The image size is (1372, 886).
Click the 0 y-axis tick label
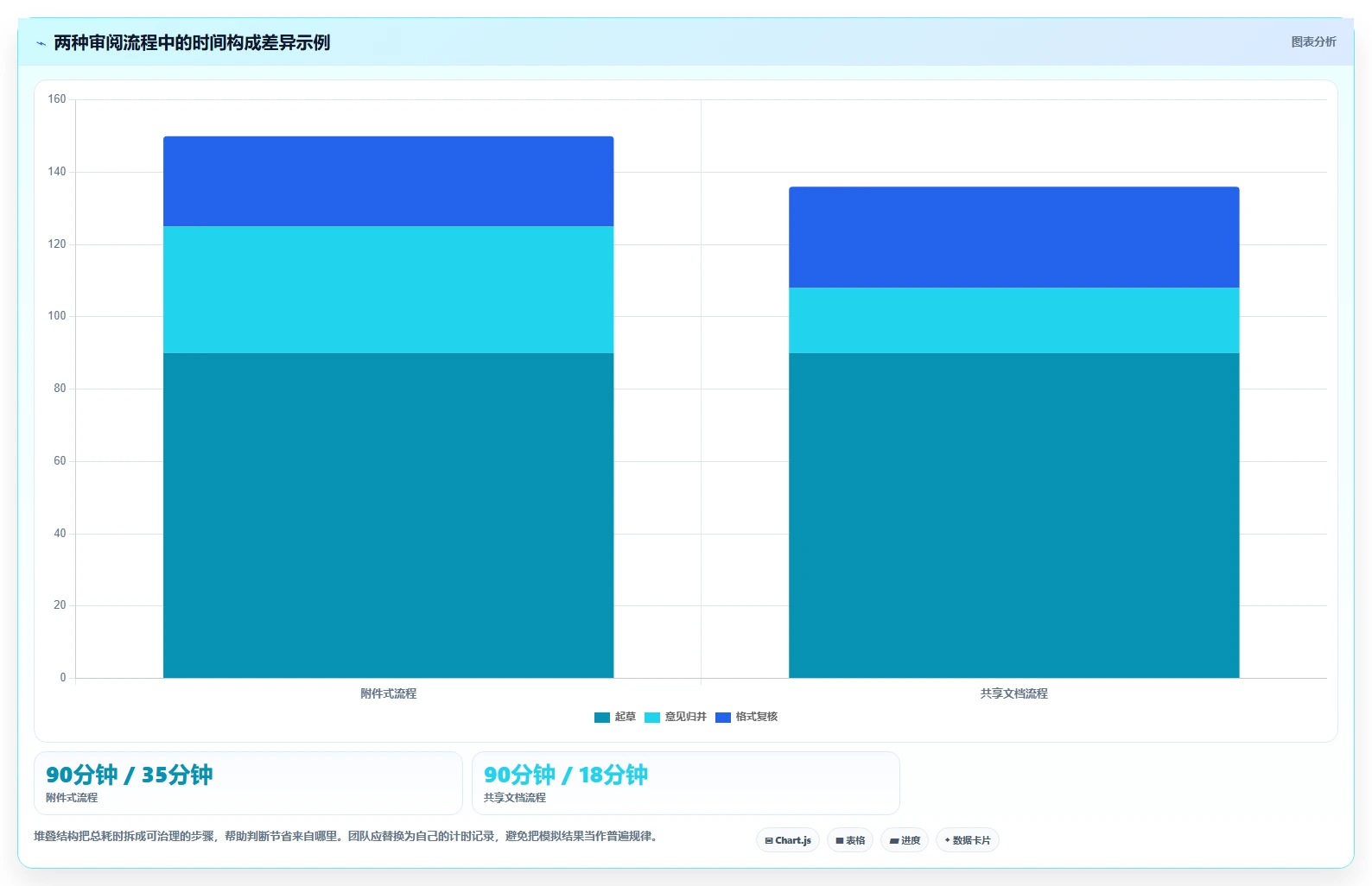[x=63, y=678]
